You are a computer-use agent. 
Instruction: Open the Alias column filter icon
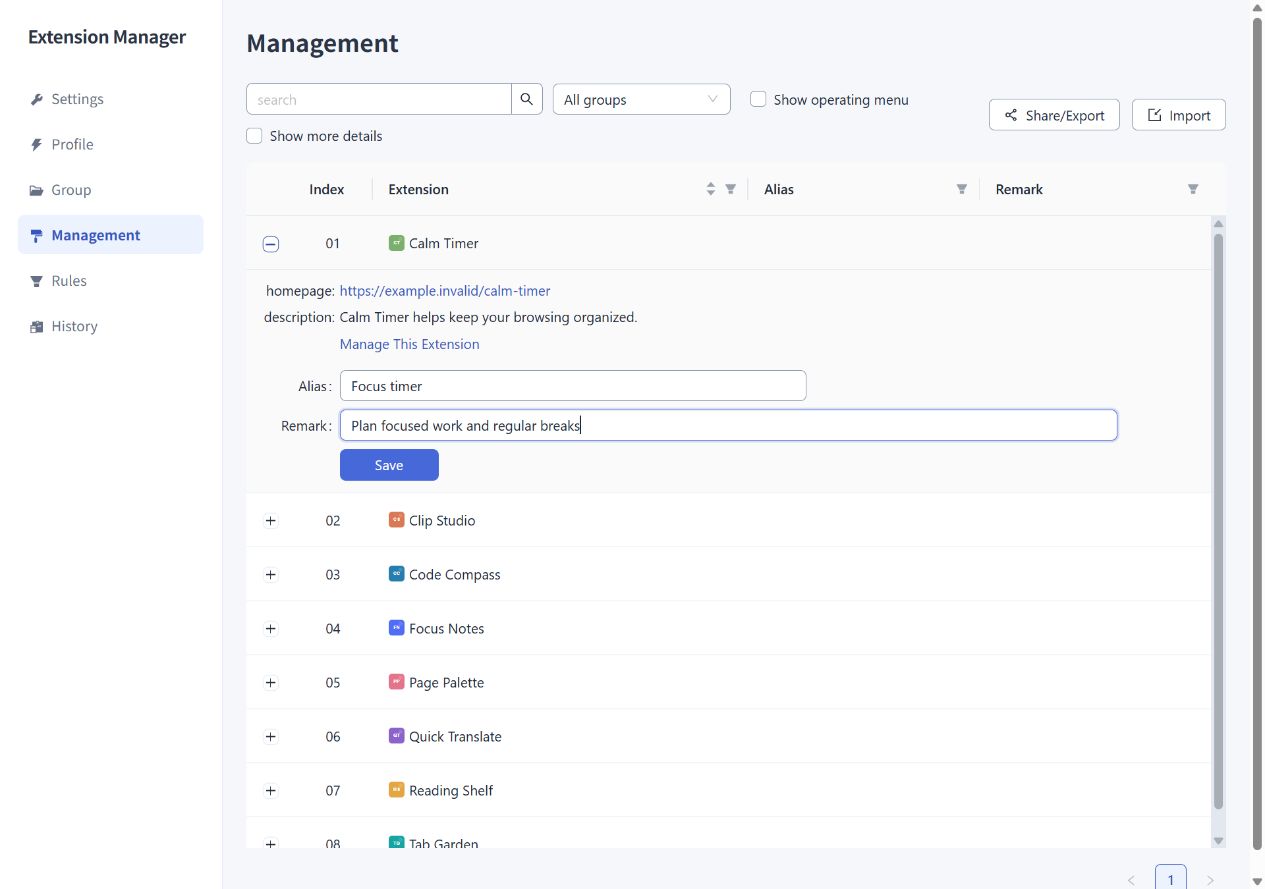pyautogui.click(x=962, y=189)
